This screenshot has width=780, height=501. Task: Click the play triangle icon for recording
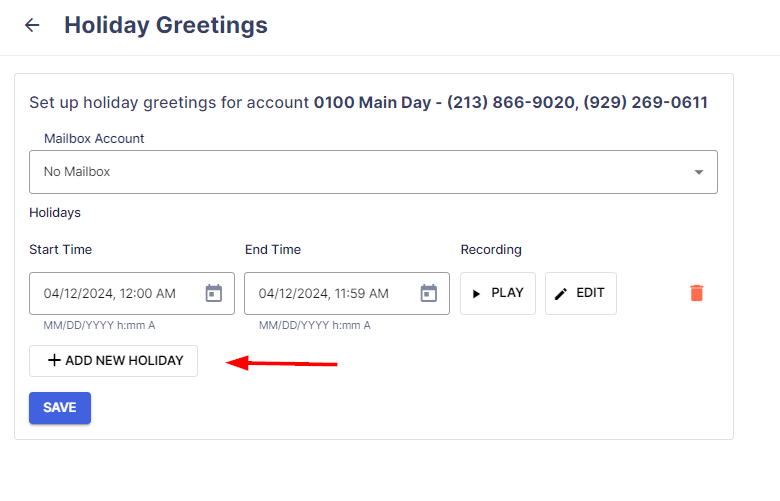pos(476,294)
